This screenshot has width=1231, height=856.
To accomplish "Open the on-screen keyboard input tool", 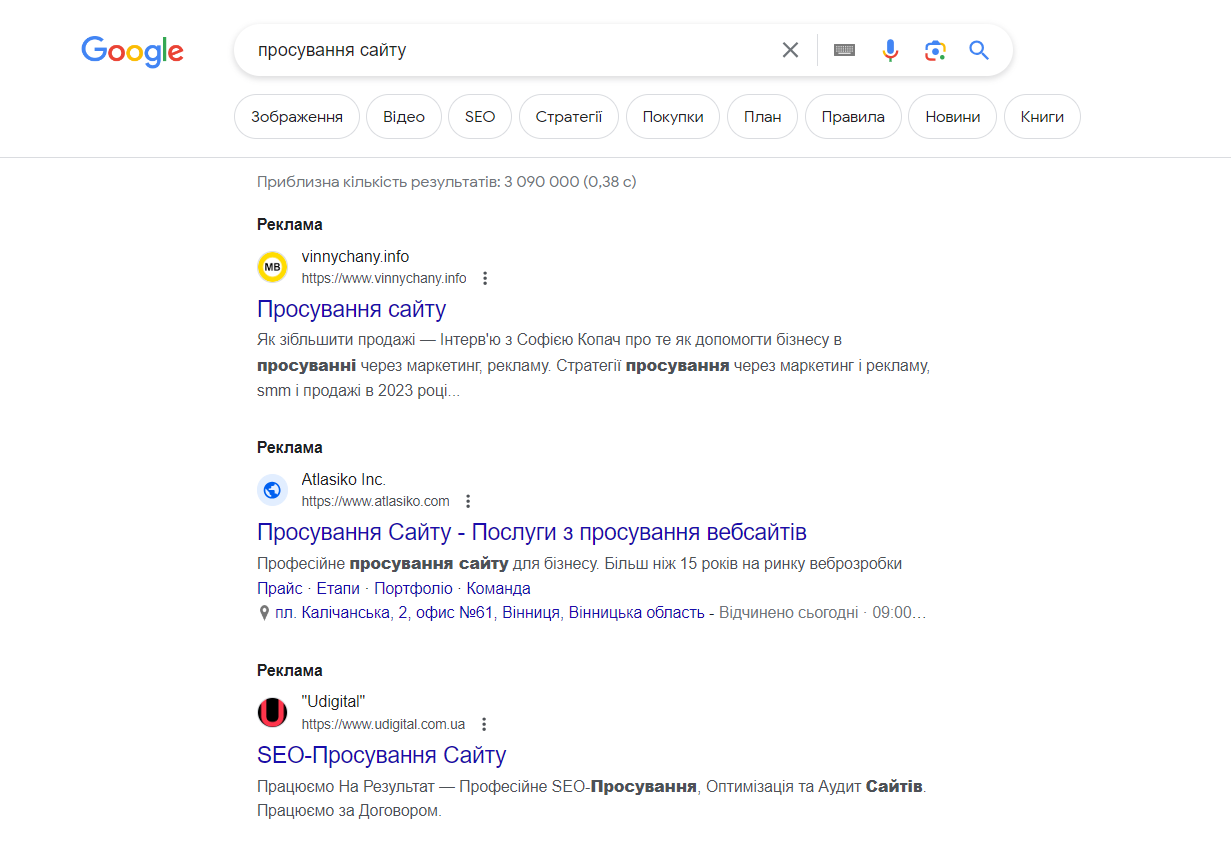I will click(844, 50).
